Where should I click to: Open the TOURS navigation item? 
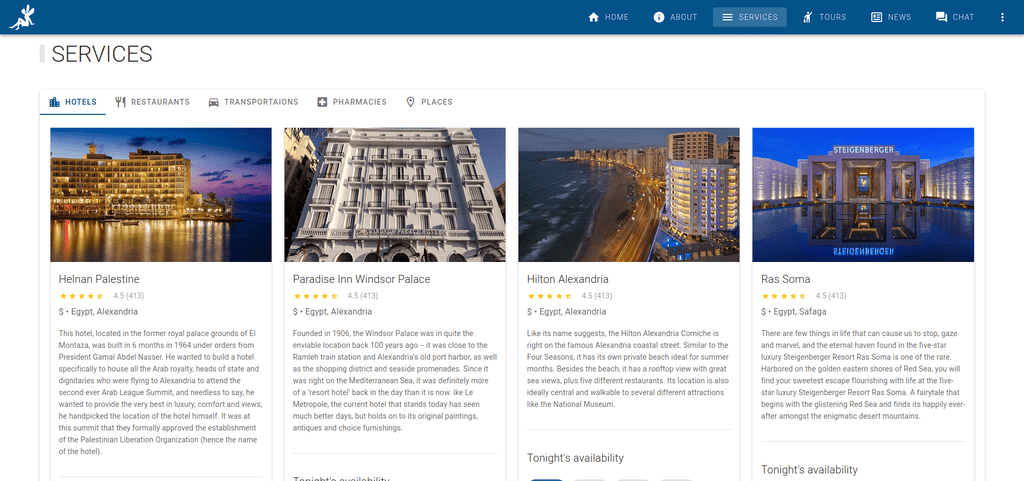[824, 17]
